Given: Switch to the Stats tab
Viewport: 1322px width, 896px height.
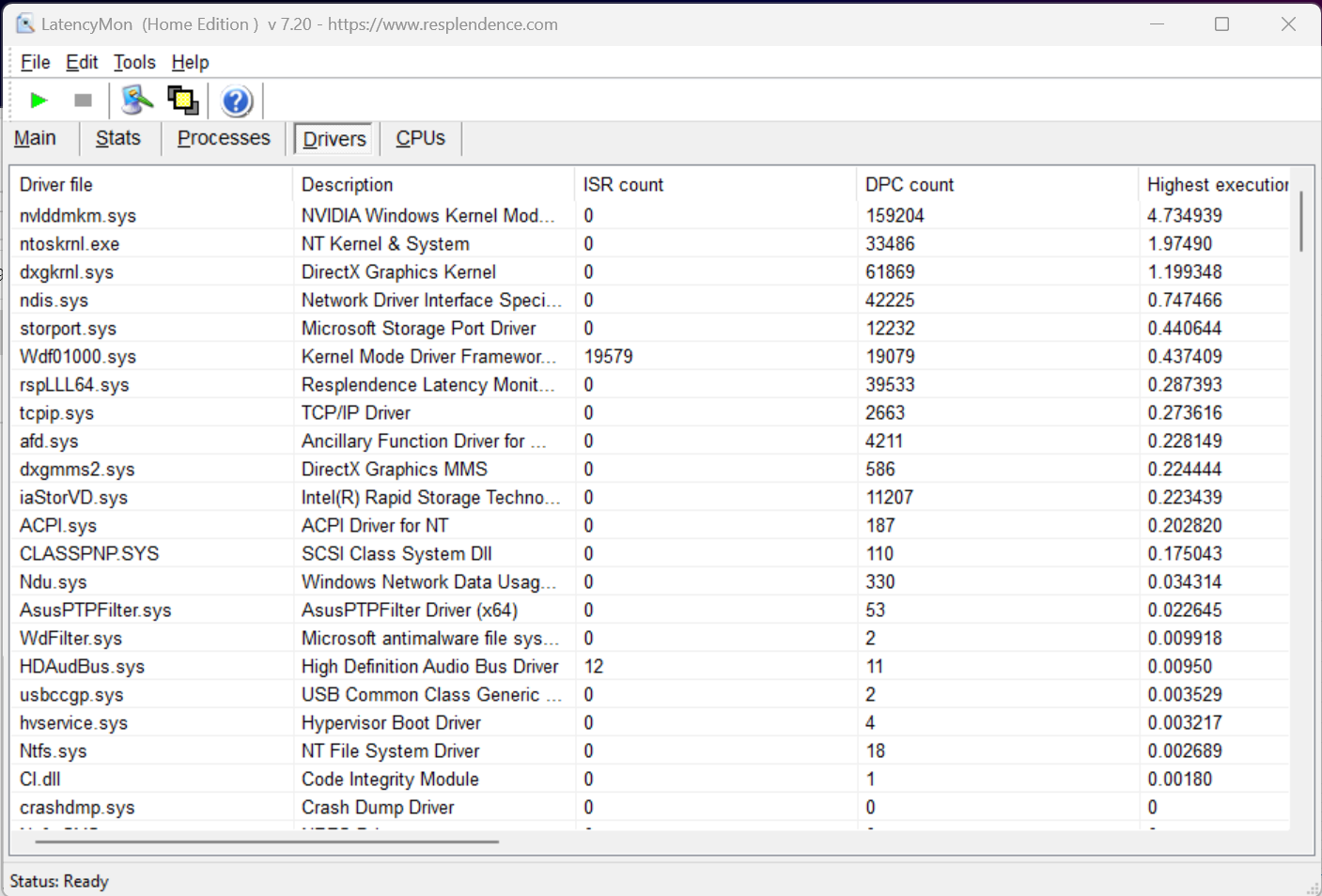Looking at the screenshot, I should [x=118, y=138].
